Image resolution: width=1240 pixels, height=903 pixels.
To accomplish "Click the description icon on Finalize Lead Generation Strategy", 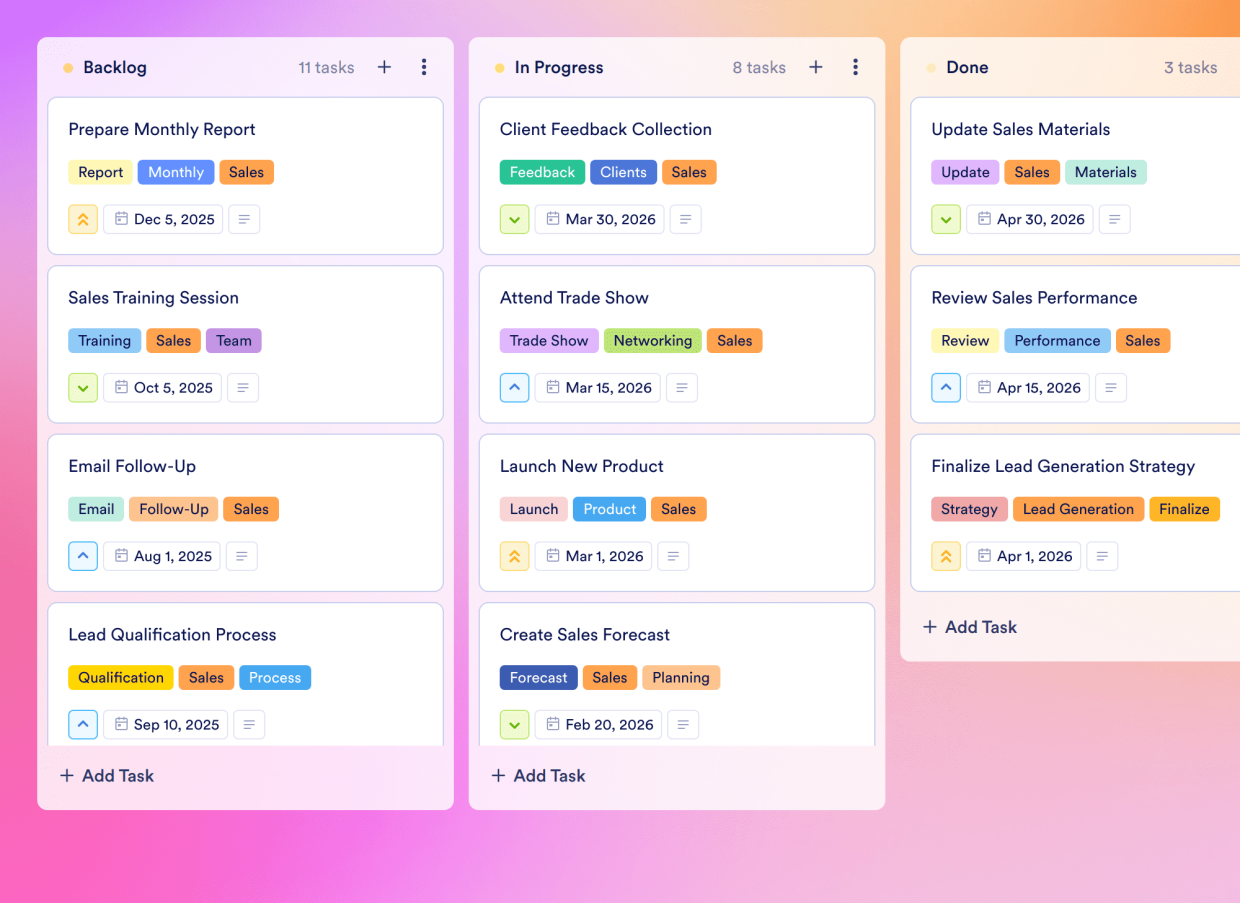I will tap(1102, 556).
